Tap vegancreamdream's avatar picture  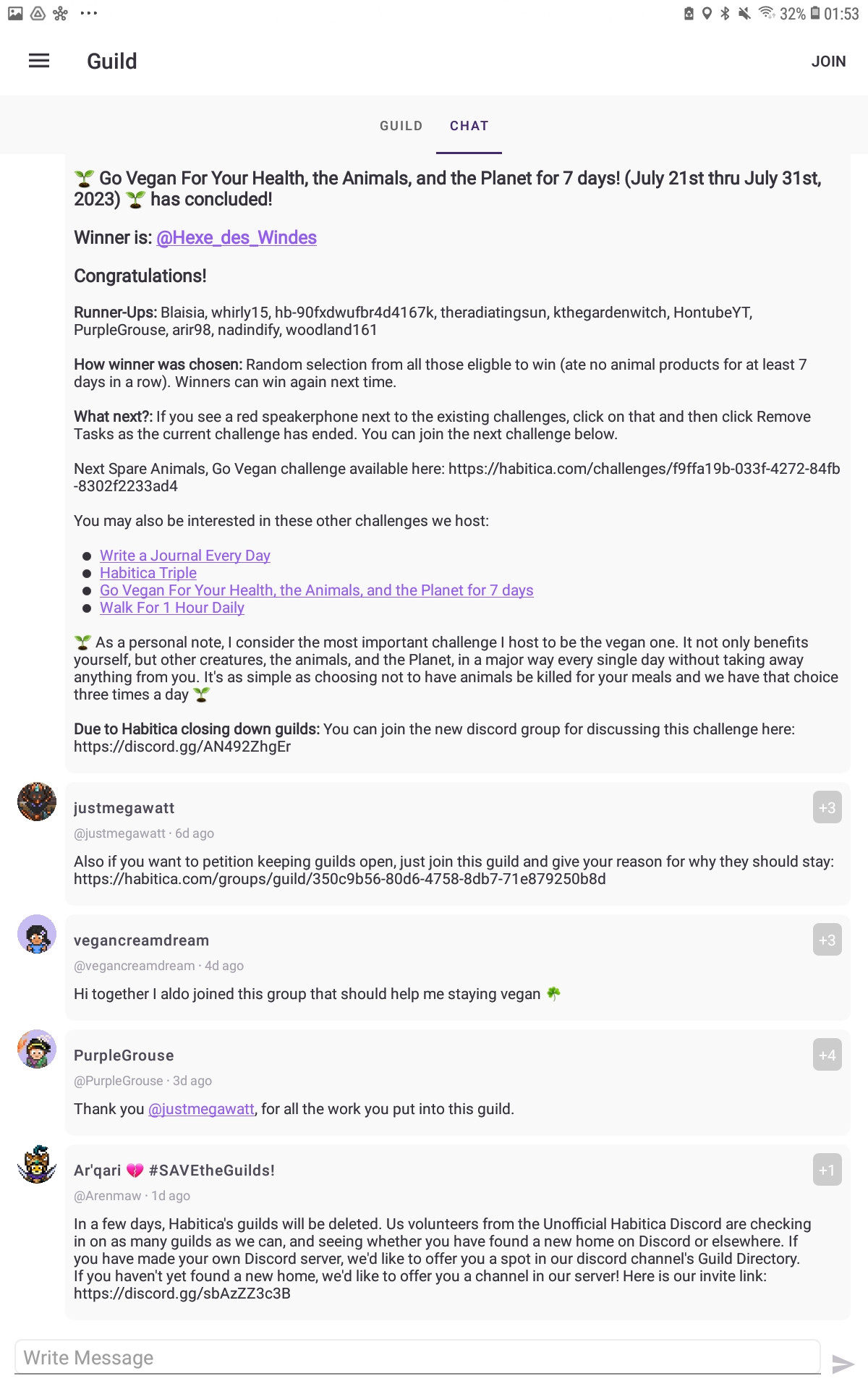tap(37, 934)
